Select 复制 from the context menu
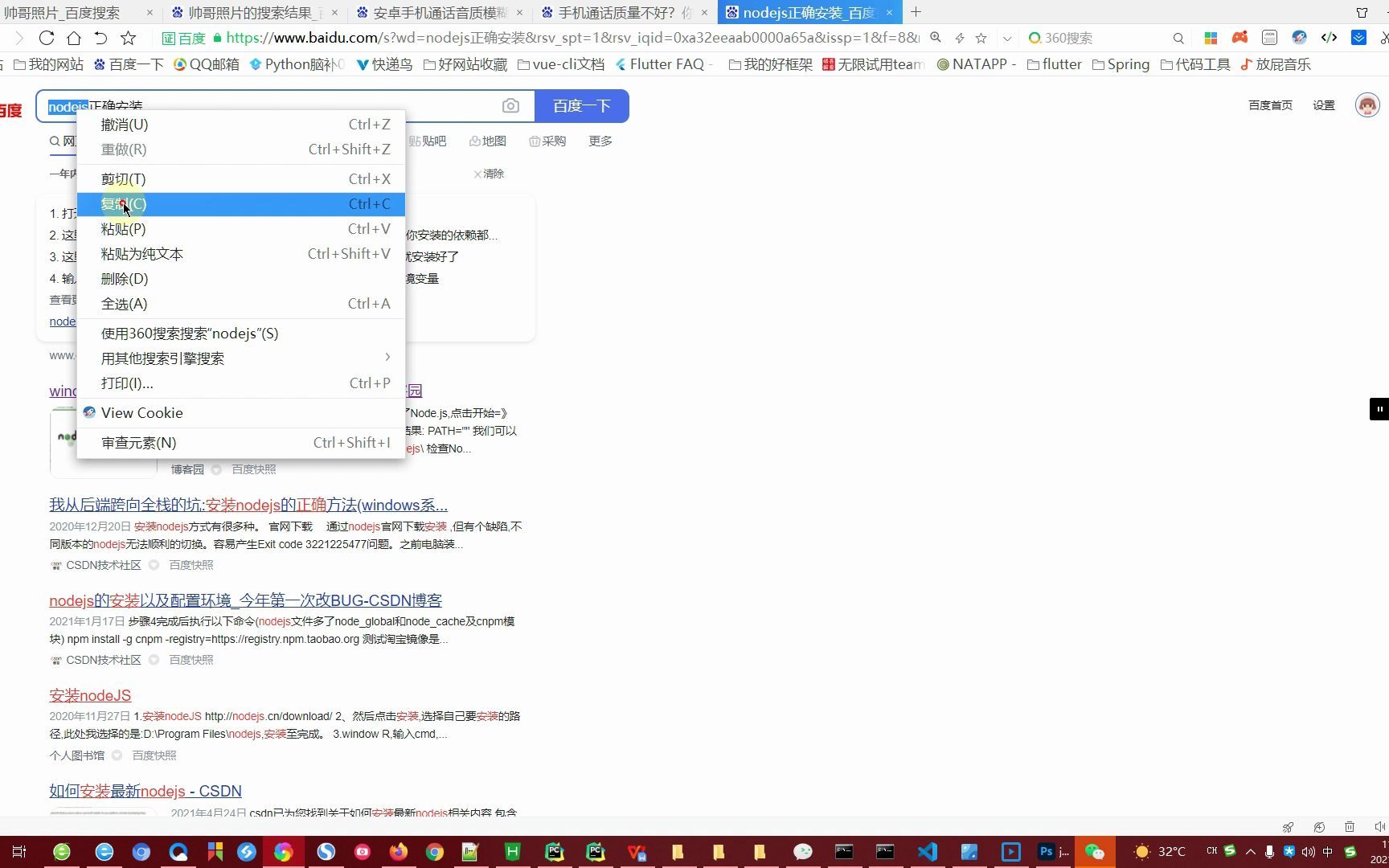This screenshot has height=868, width=1389. coord(123,203)
